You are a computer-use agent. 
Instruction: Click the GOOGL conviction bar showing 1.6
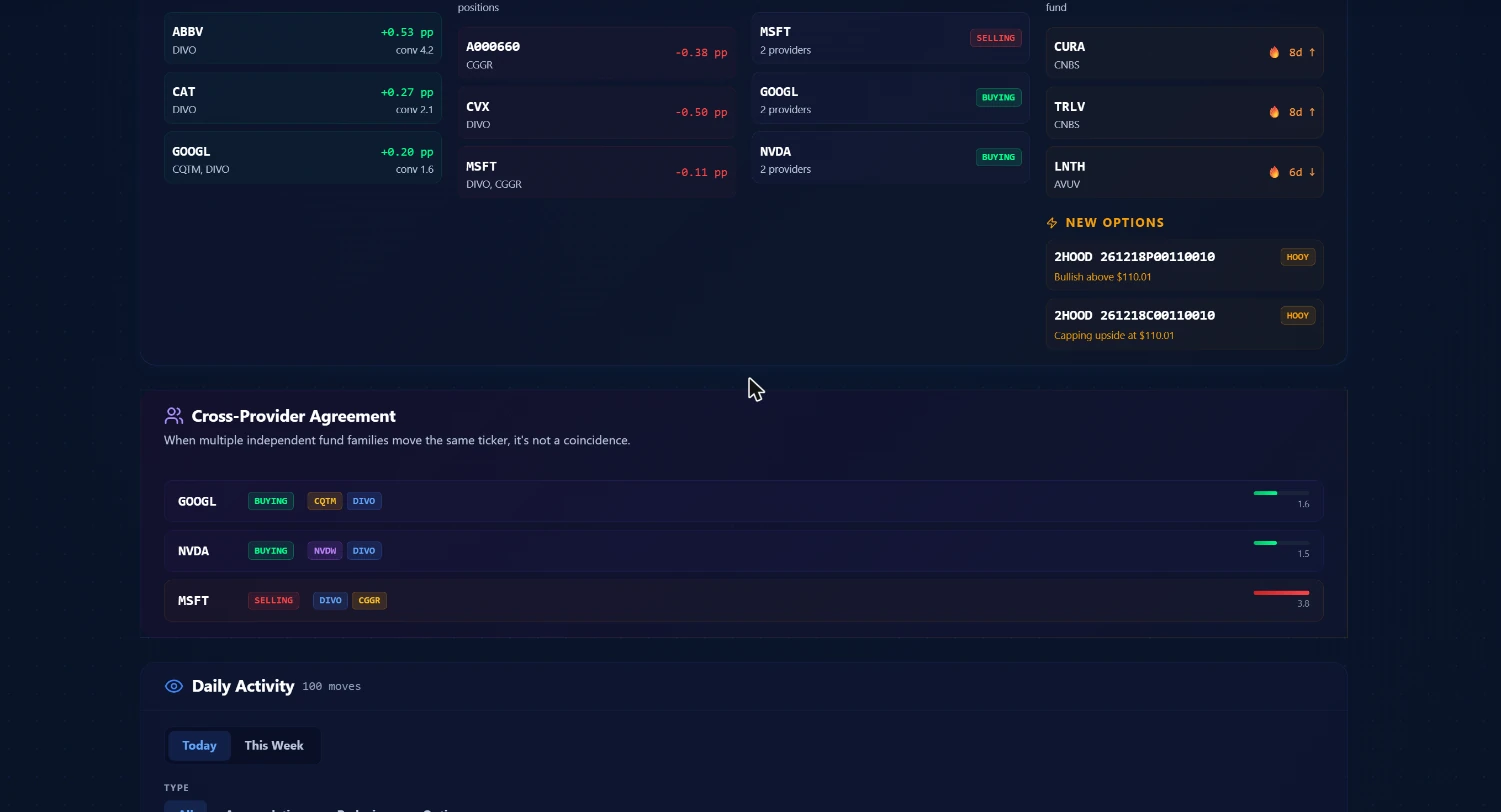(1281, 493)
